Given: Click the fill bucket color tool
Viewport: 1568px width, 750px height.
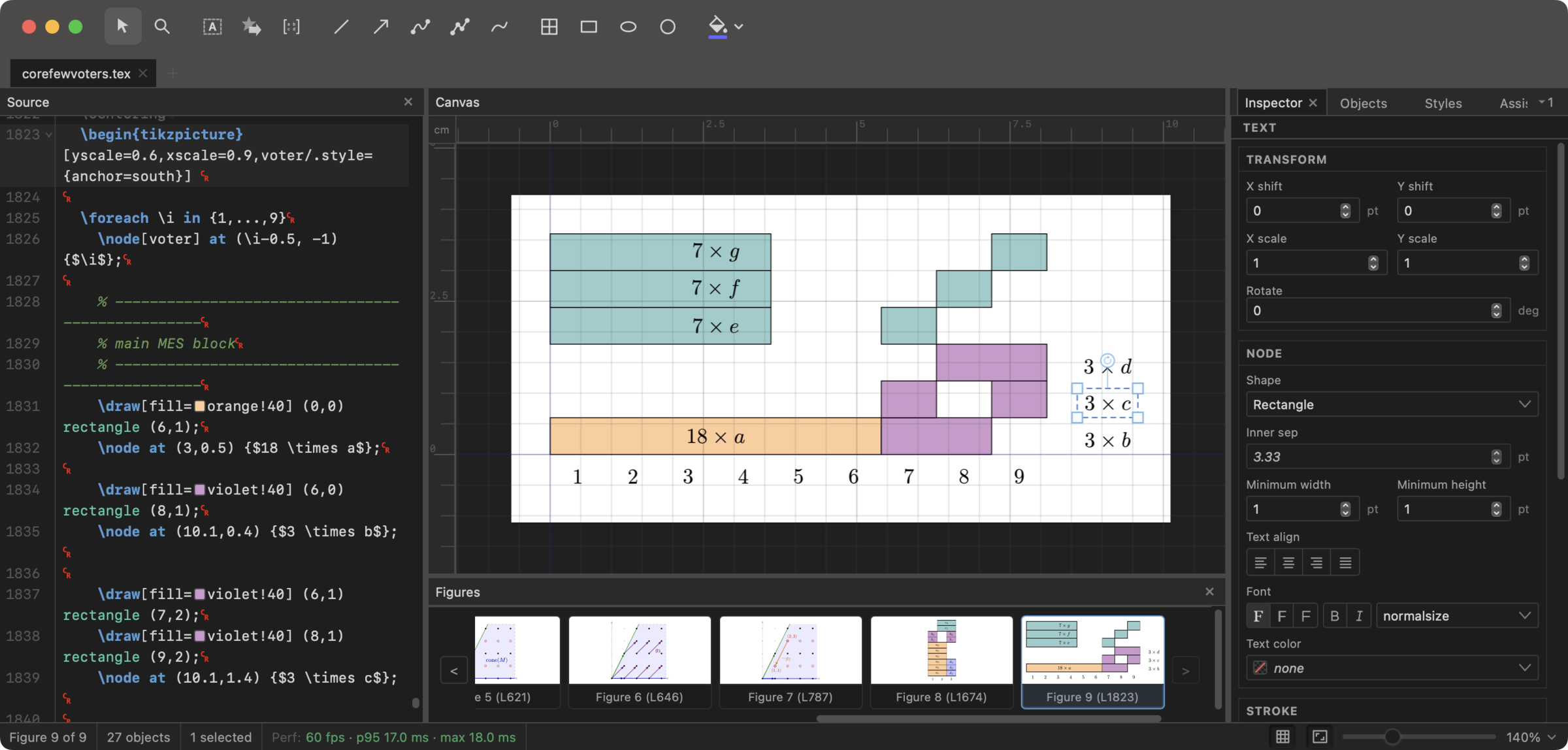Looking at the screenshot, I should [x=717, y=26].
